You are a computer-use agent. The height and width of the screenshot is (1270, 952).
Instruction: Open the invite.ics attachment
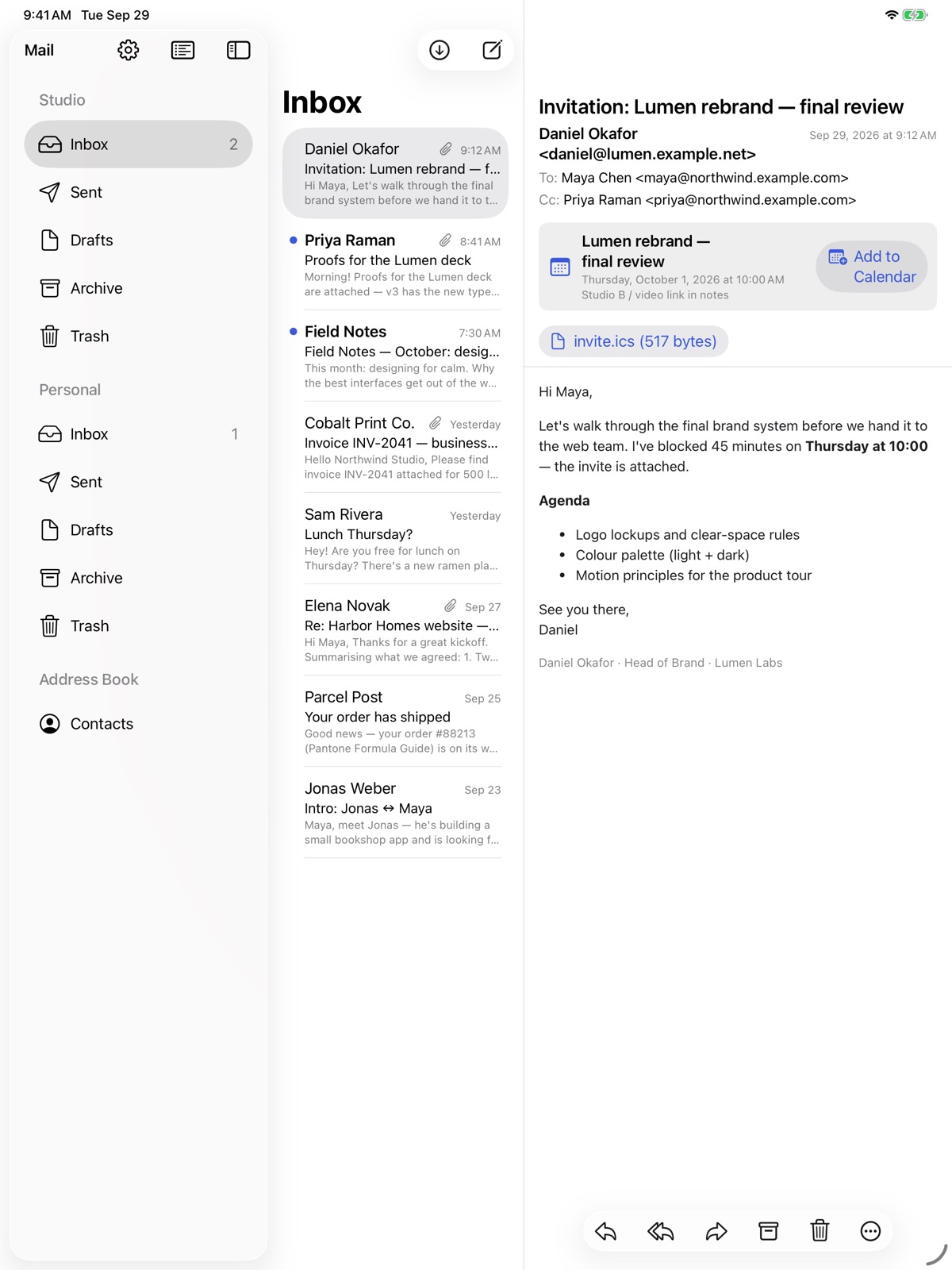coord(633,341)
